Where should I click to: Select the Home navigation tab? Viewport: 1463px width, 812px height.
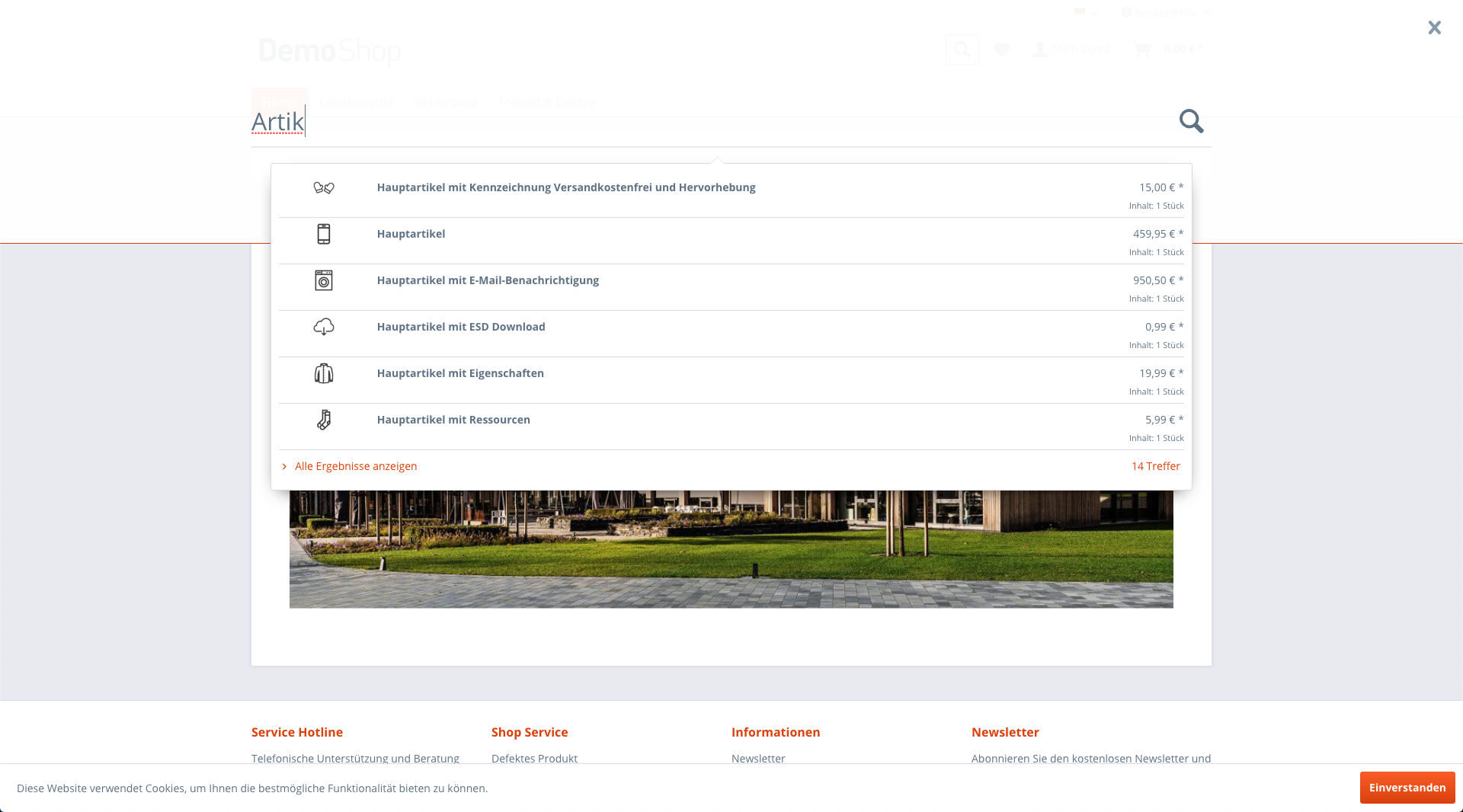tap(280, 102)
